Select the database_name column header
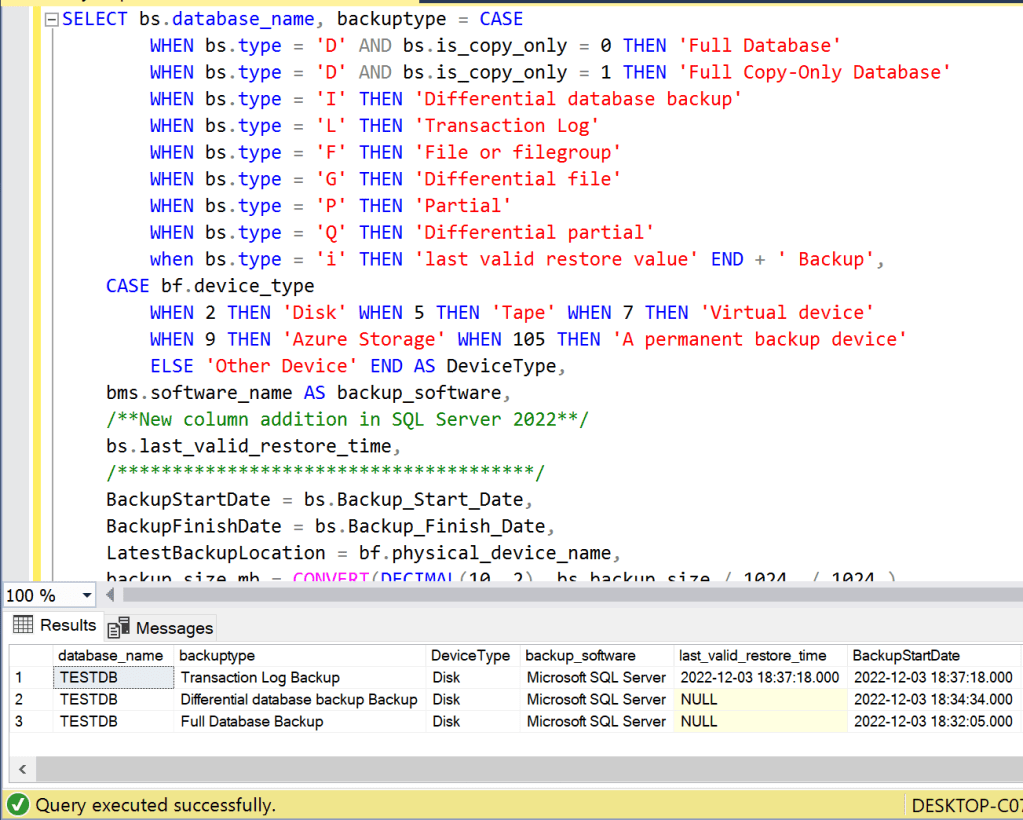Image resolution: width=1023 pixels, height=820 pixels. [x=110, y=656]
